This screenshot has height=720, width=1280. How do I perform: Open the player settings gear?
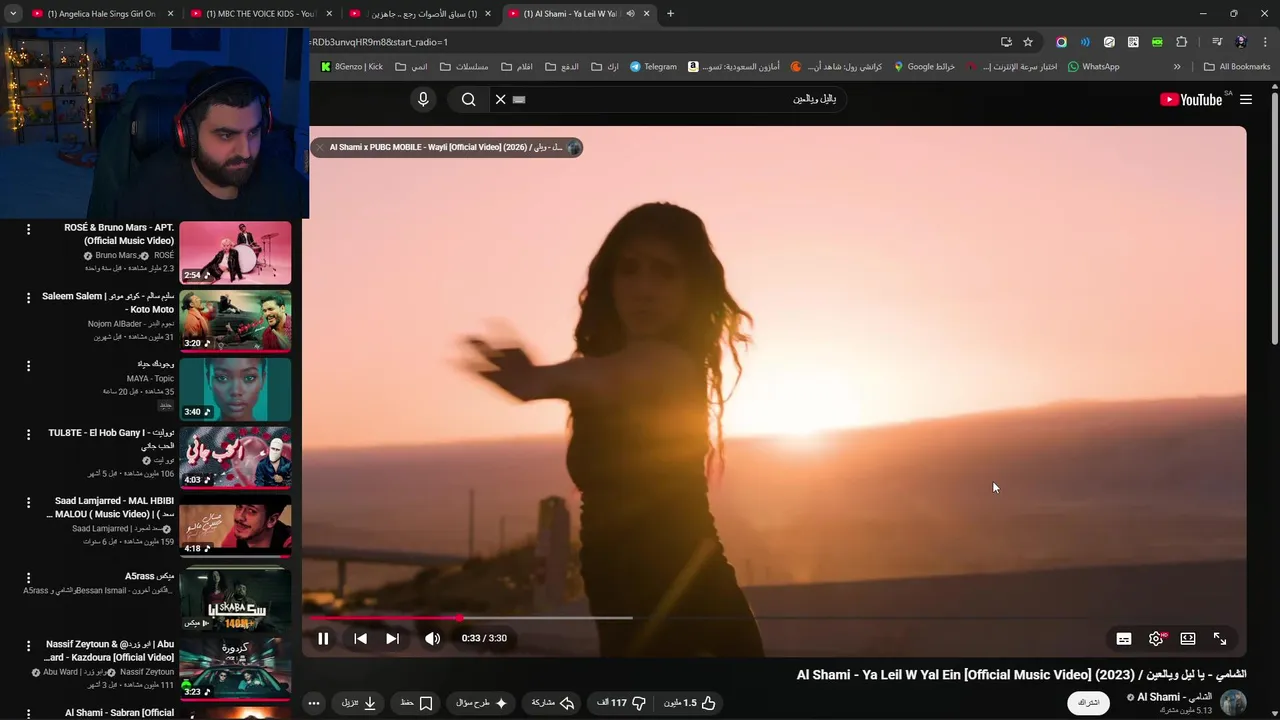point(1157,638)
